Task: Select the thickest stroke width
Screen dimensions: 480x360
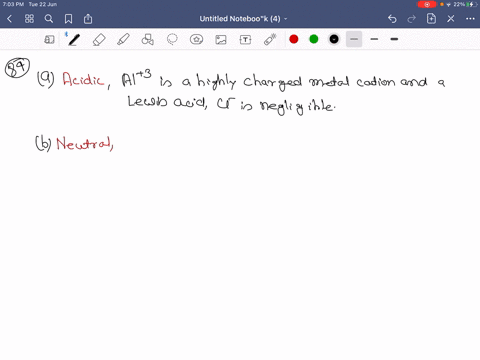Action: [394, 39]
